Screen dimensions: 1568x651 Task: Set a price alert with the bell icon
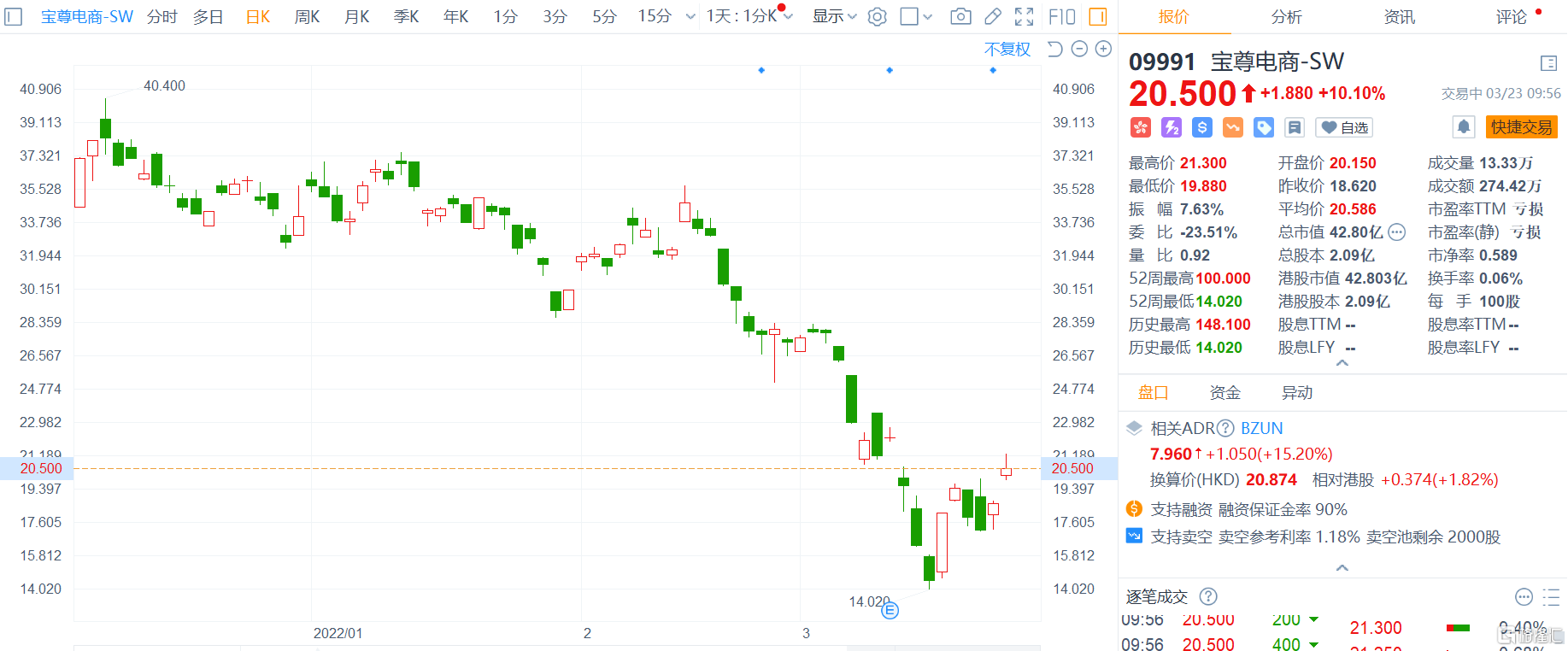click(1464, 127)
